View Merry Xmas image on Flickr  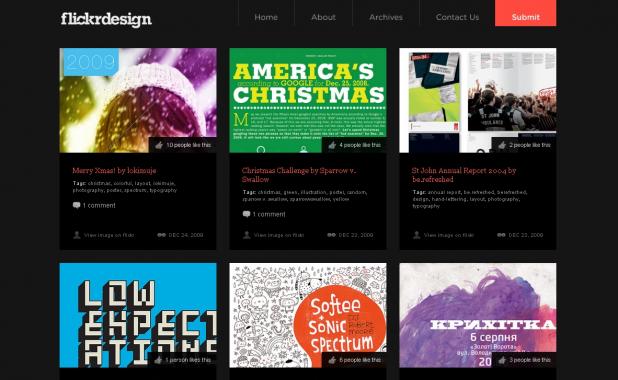click(109, 235)
